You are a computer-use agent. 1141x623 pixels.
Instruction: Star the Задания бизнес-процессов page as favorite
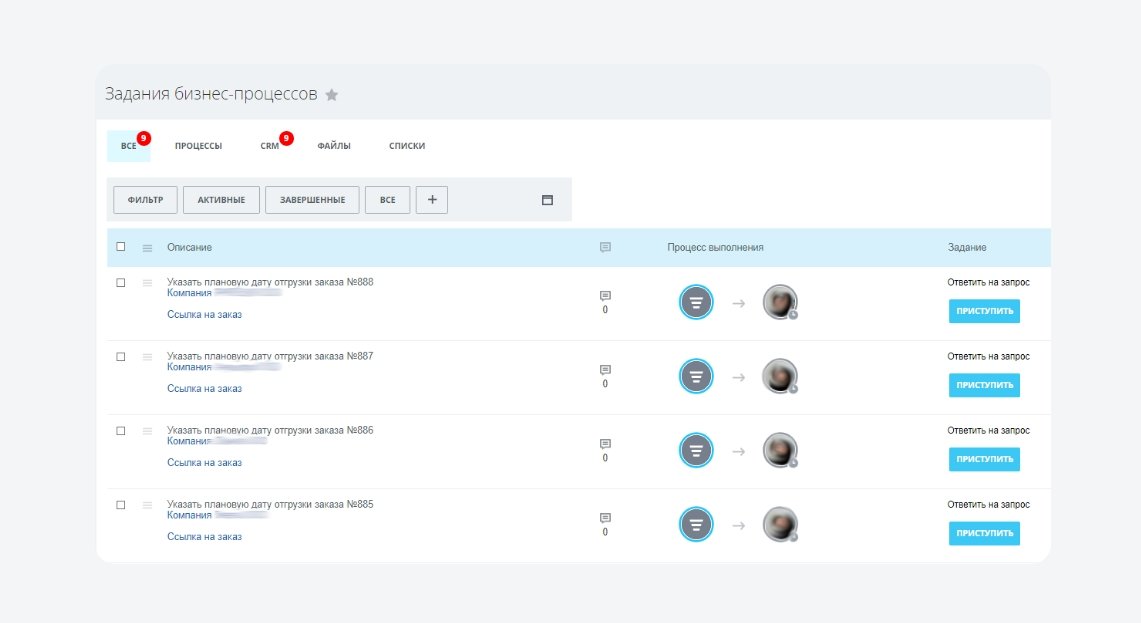click(x=332, y=95)
